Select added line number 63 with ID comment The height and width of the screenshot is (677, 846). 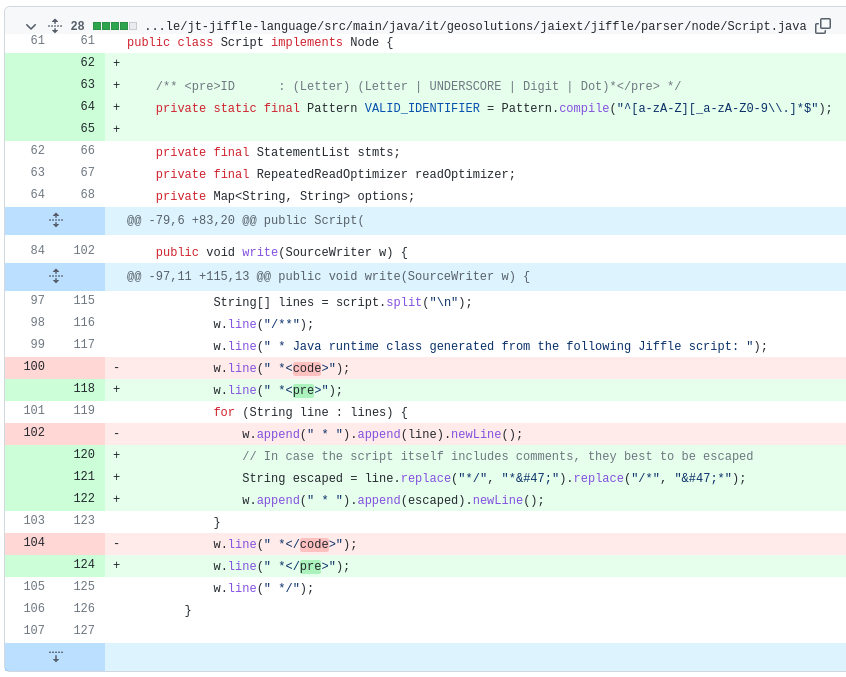click(87, 85)
